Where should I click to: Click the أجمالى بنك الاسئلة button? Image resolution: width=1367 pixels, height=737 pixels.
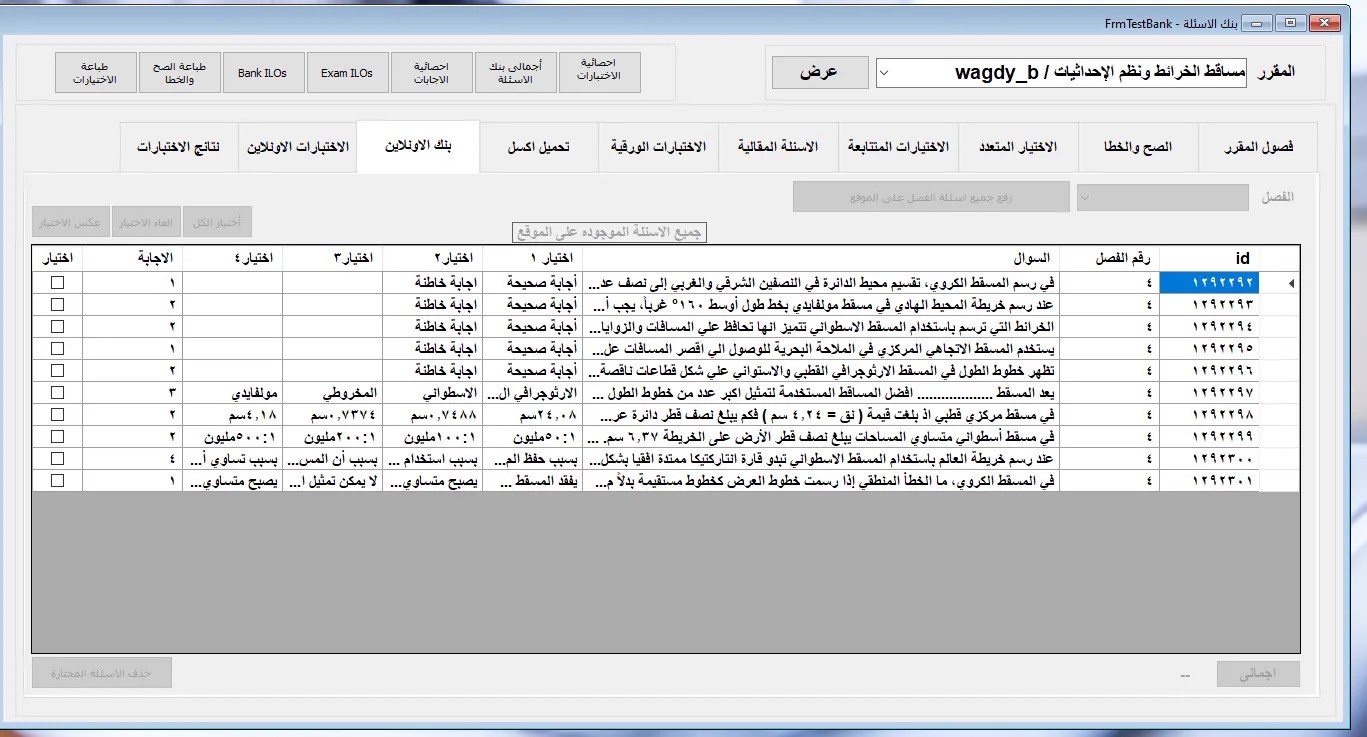pyautogui.click(x=515, y=72)
